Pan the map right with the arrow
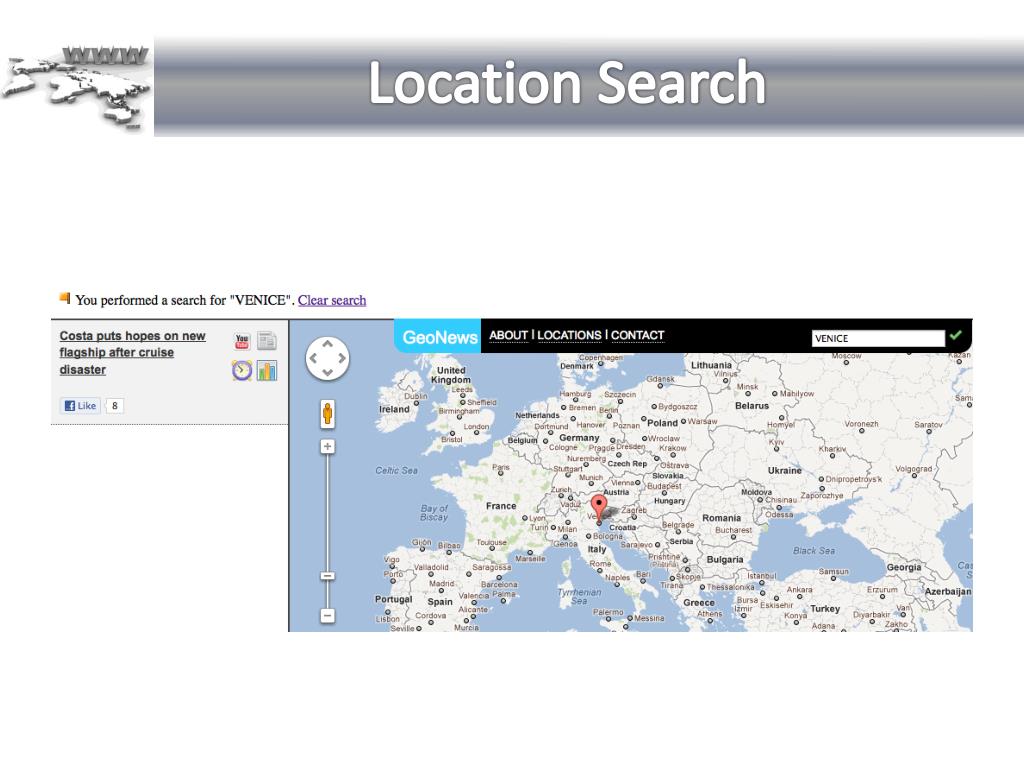Screen dimensions: 1024x768 click(x=342, y=358)
